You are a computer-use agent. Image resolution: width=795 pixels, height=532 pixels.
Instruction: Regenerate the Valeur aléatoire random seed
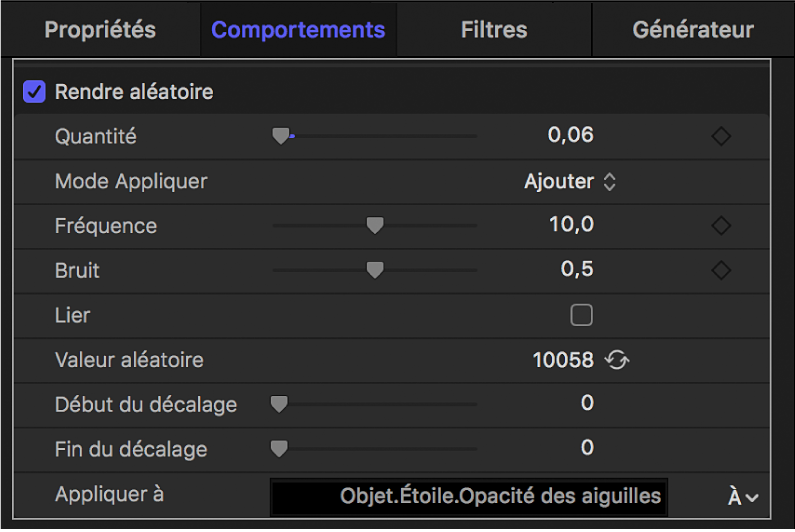click(617, 360)
